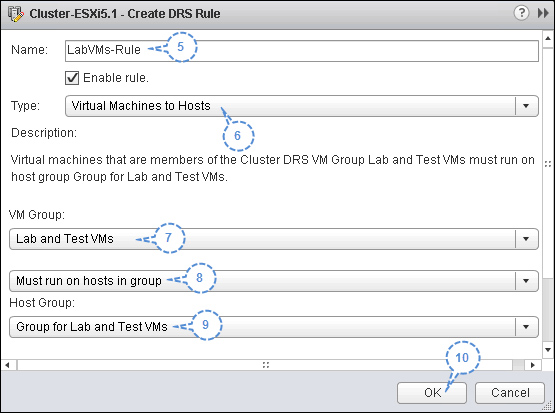
Task: Click the Cancel button
Action: 510,393
